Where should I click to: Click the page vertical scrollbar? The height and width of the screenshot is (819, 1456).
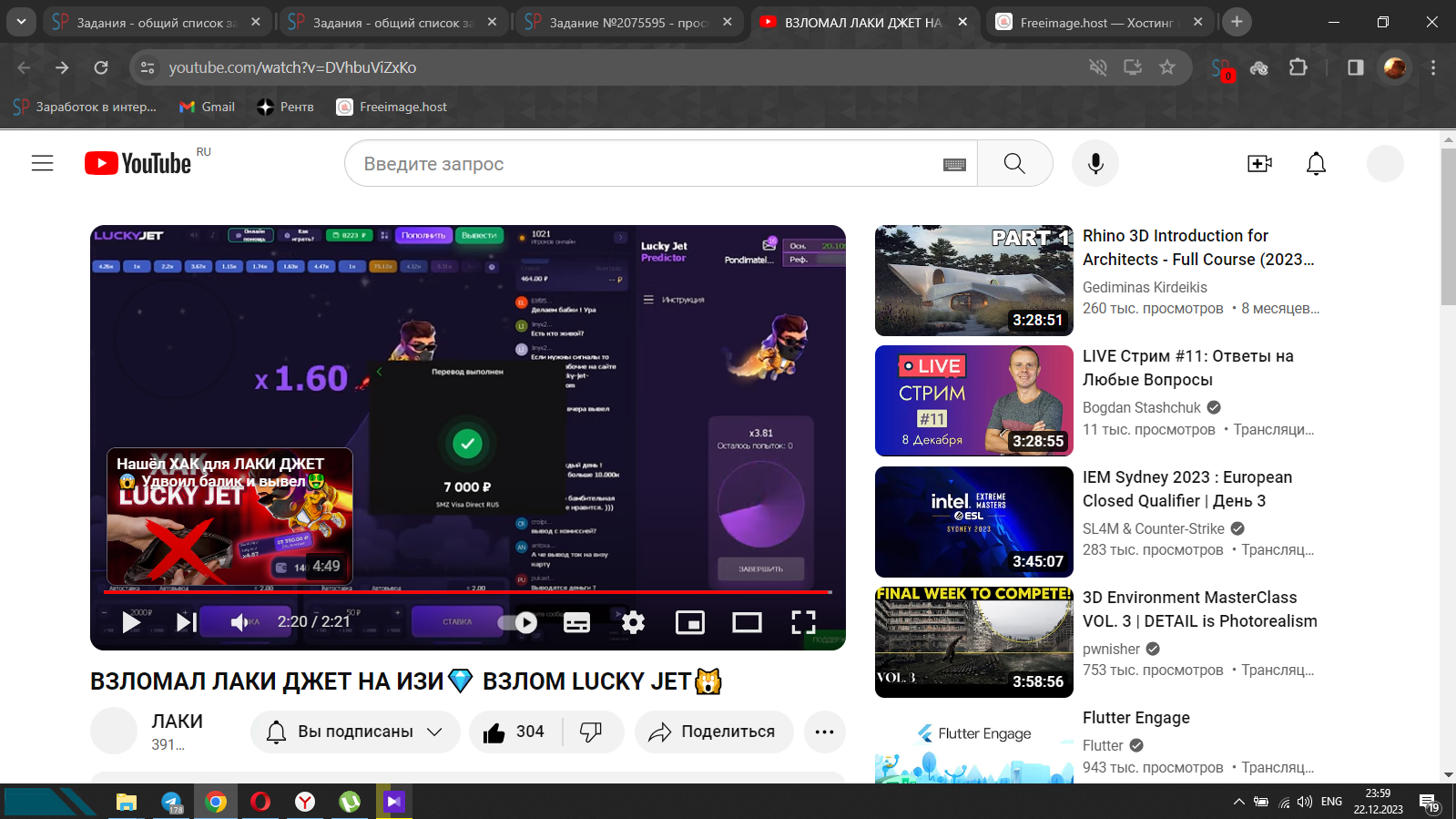point(1448,225)
